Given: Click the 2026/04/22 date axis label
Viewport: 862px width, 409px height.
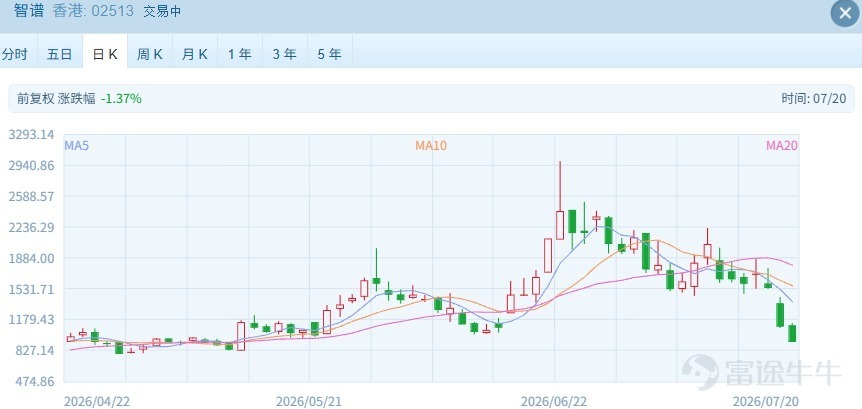Looking at the screenshot, I should click(x=97, y=402).
